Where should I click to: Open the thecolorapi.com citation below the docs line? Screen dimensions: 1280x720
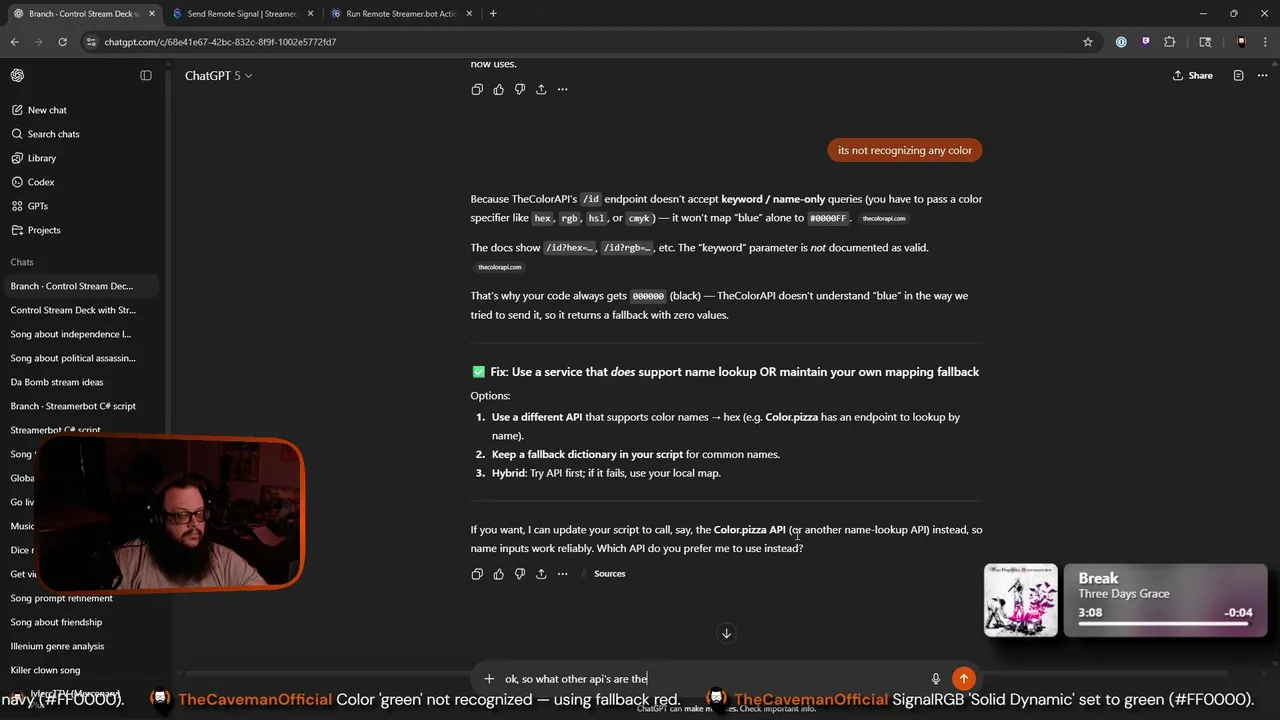(499, 267)
